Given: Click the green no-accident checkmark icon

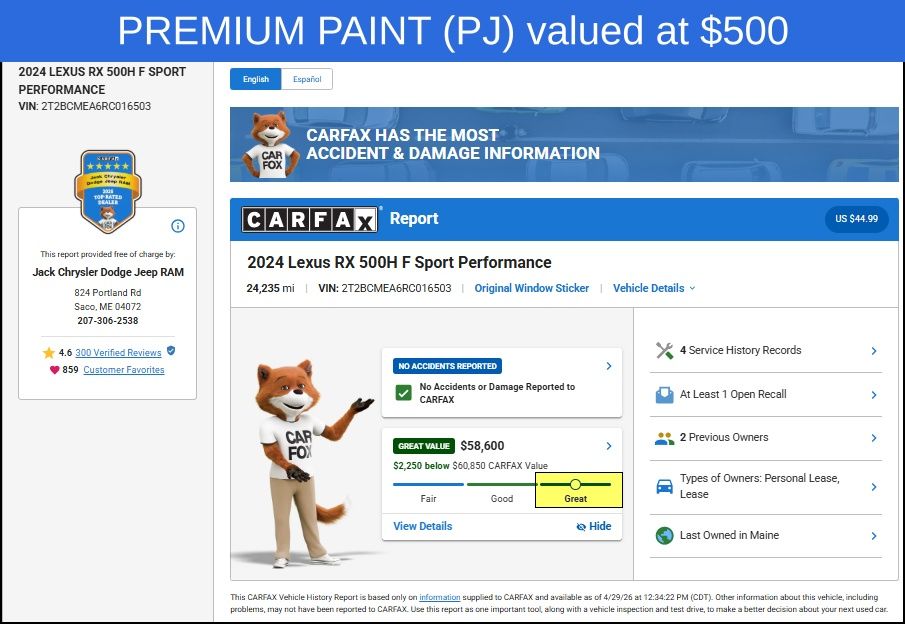Looking at the screenshot, I should click(403, 393).
